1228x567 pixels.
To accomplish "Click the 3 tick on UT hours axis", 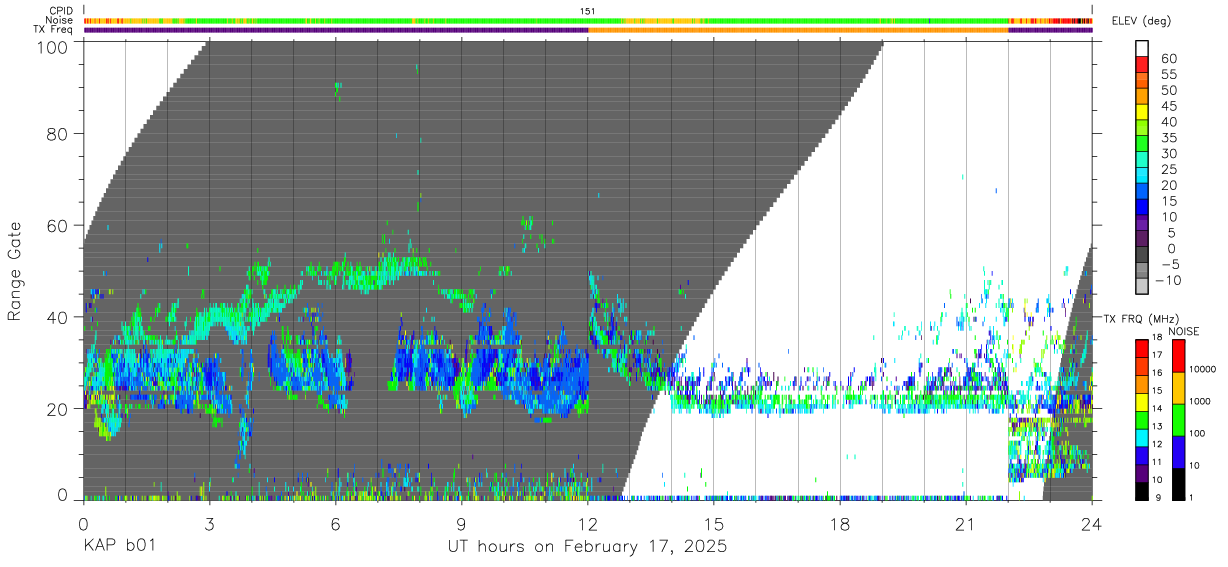I will click(209, 524).
